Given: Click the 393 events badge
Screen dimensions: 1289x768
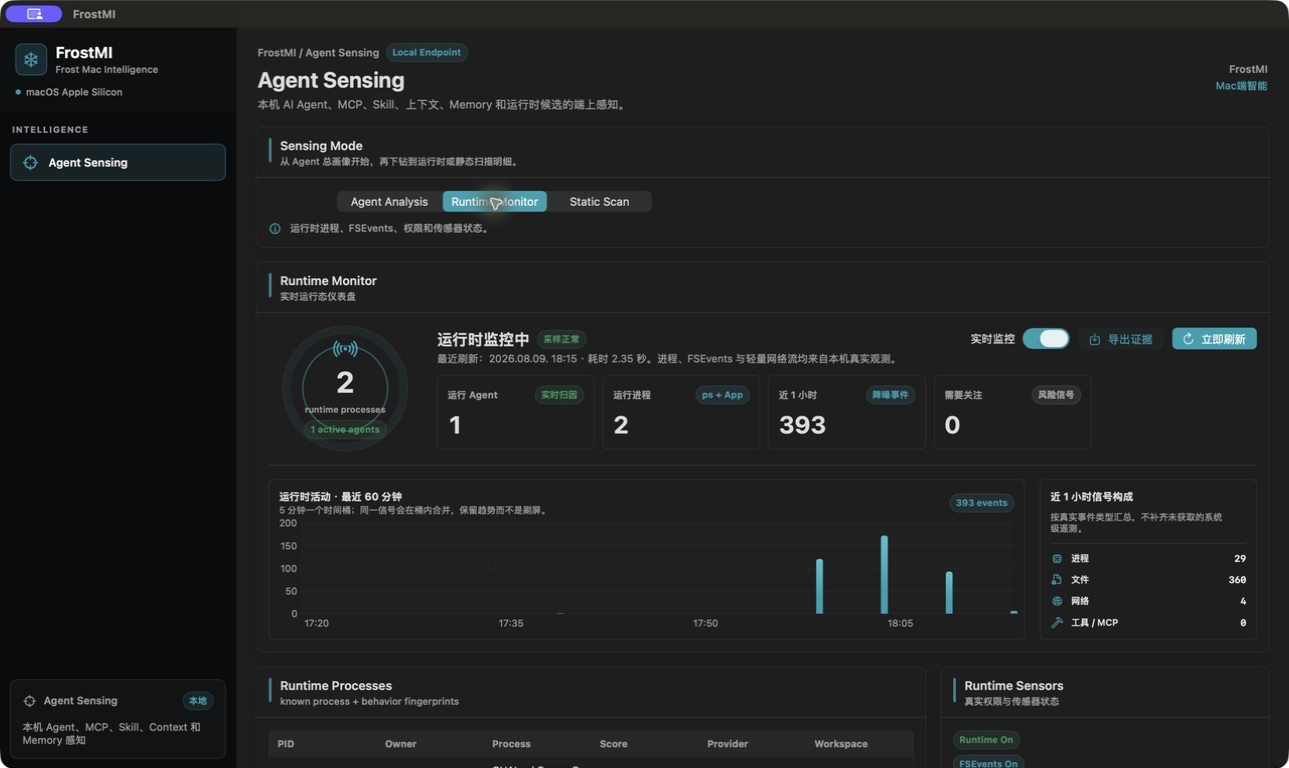Looking at the screenshot, I should [x=981, y=502].
